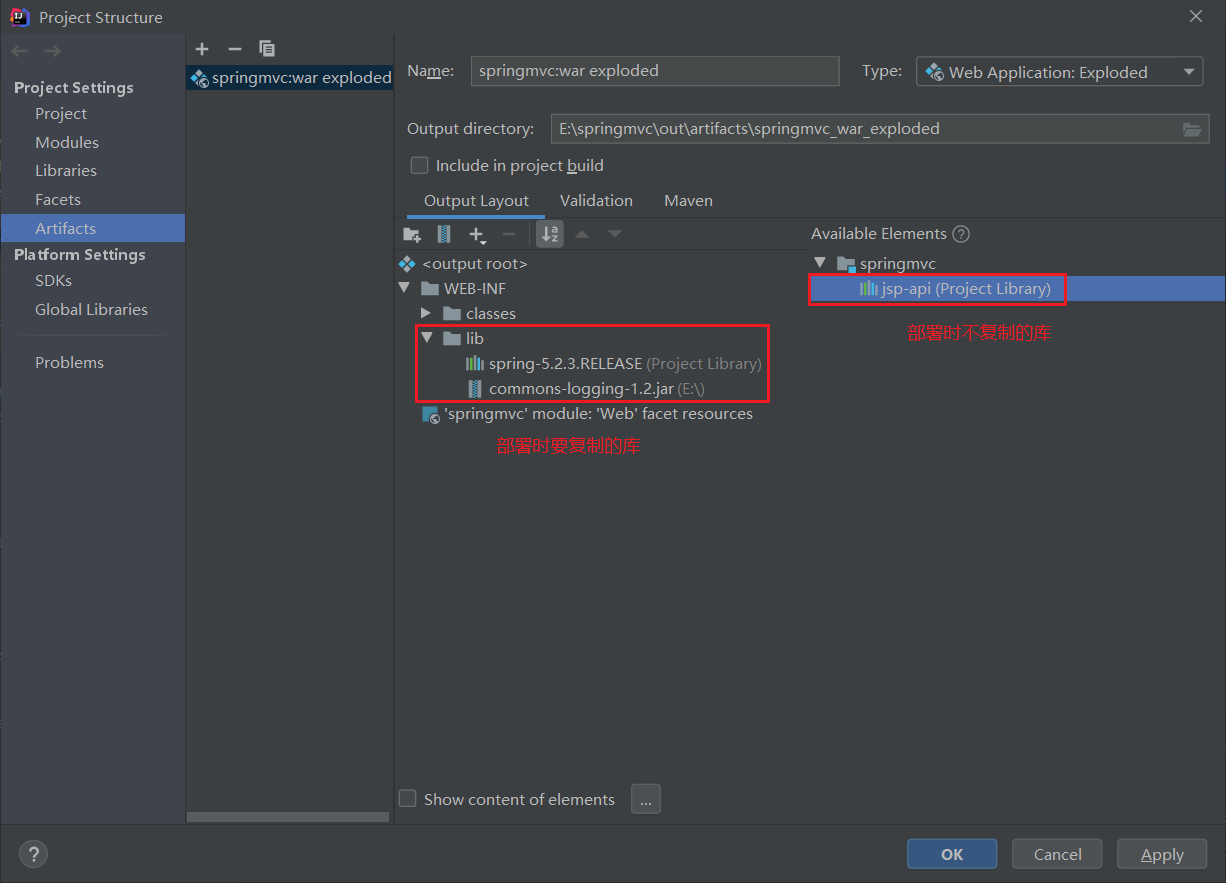Switch to the Validation tab
The height and width of the screenshot is (883, 1226).
[x=596, y=201]
